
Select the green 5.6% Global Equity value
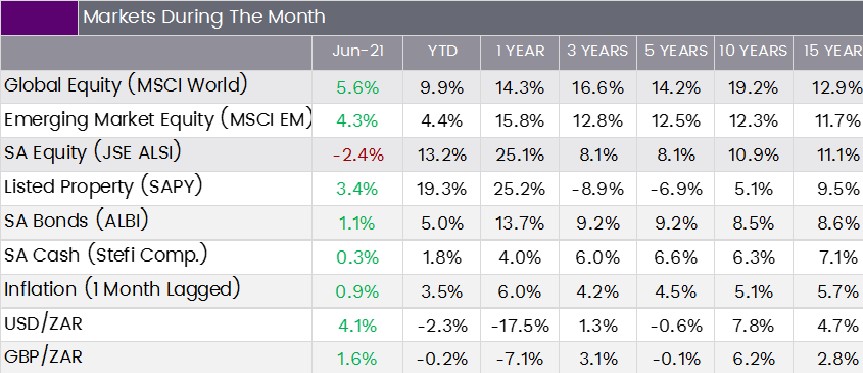[358, 87]
